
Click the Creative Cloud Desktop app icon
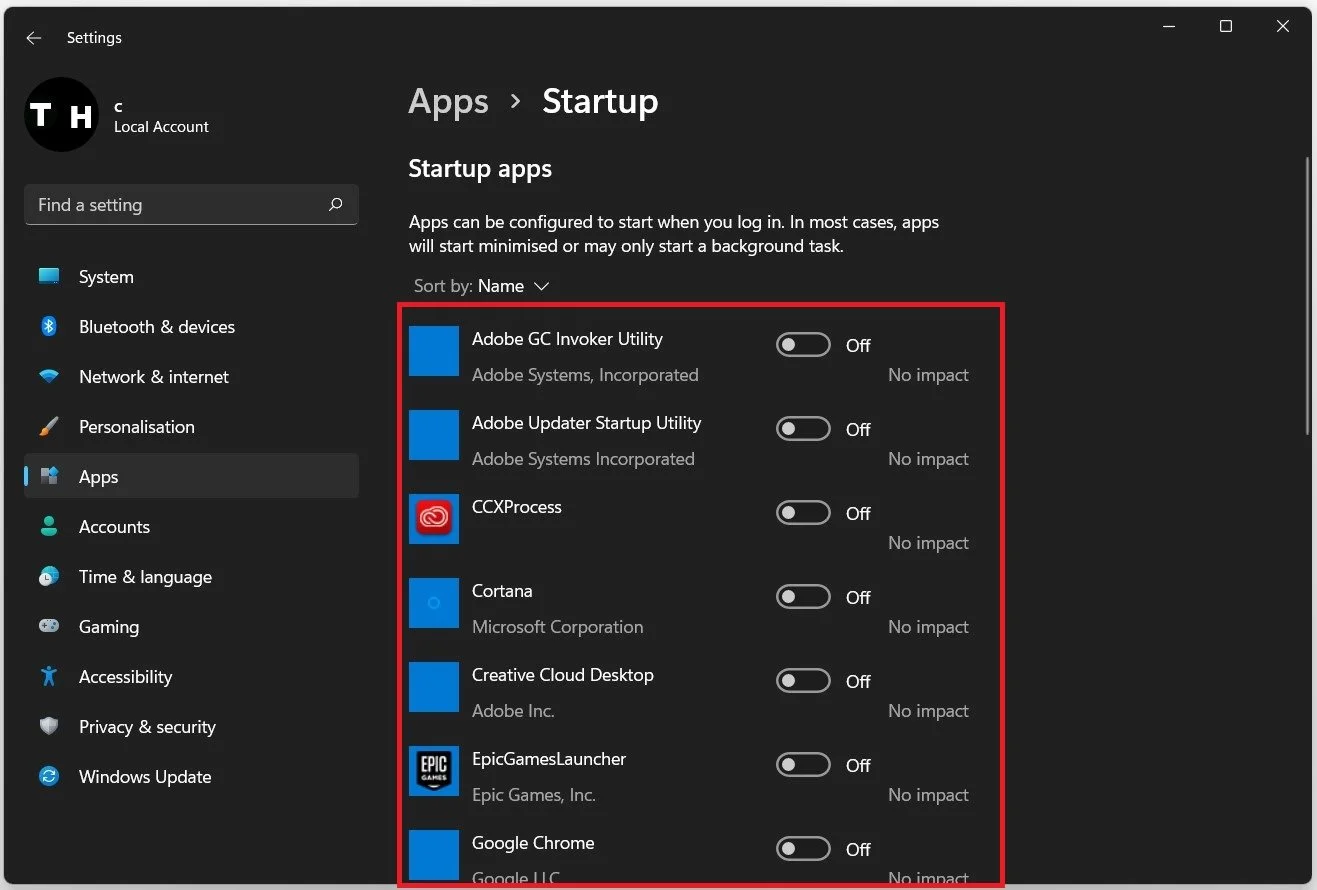click(434, 687)
